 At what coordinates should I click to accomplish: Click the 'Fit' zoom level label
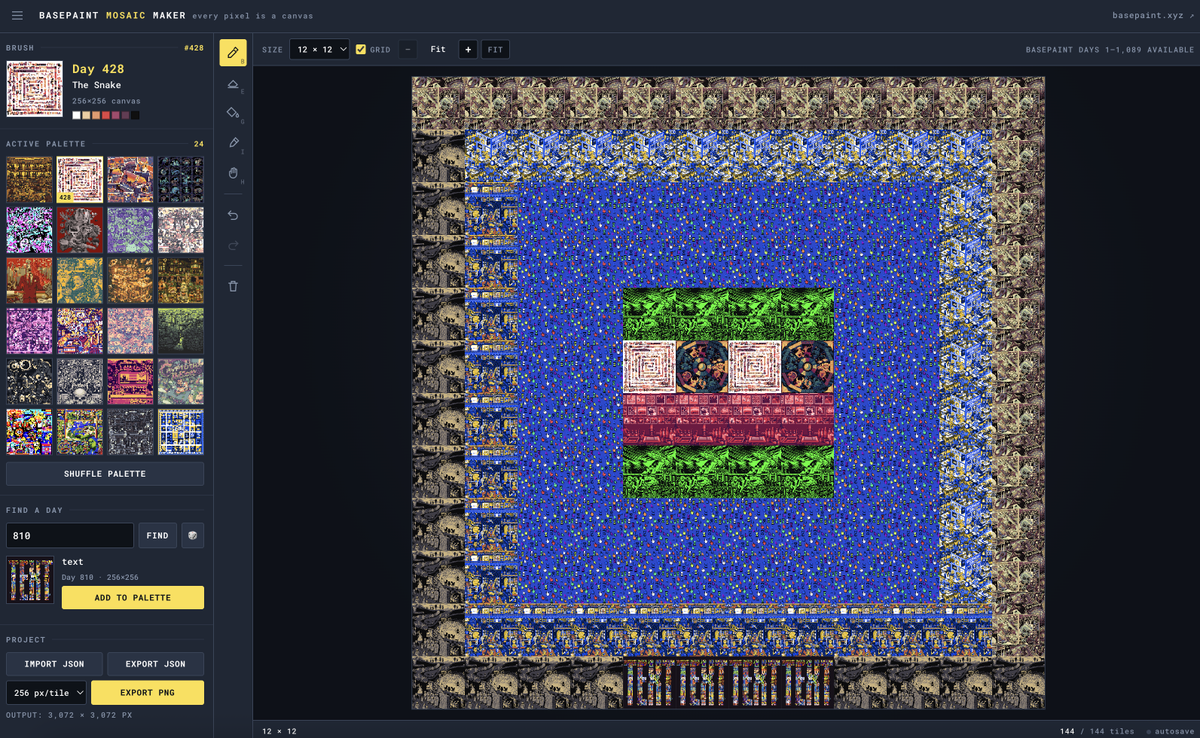(438, 49)
